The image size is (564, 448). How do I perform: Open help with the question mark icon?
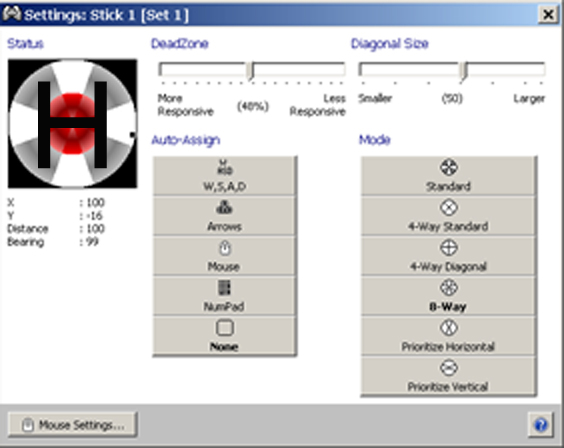pos(541,425)
